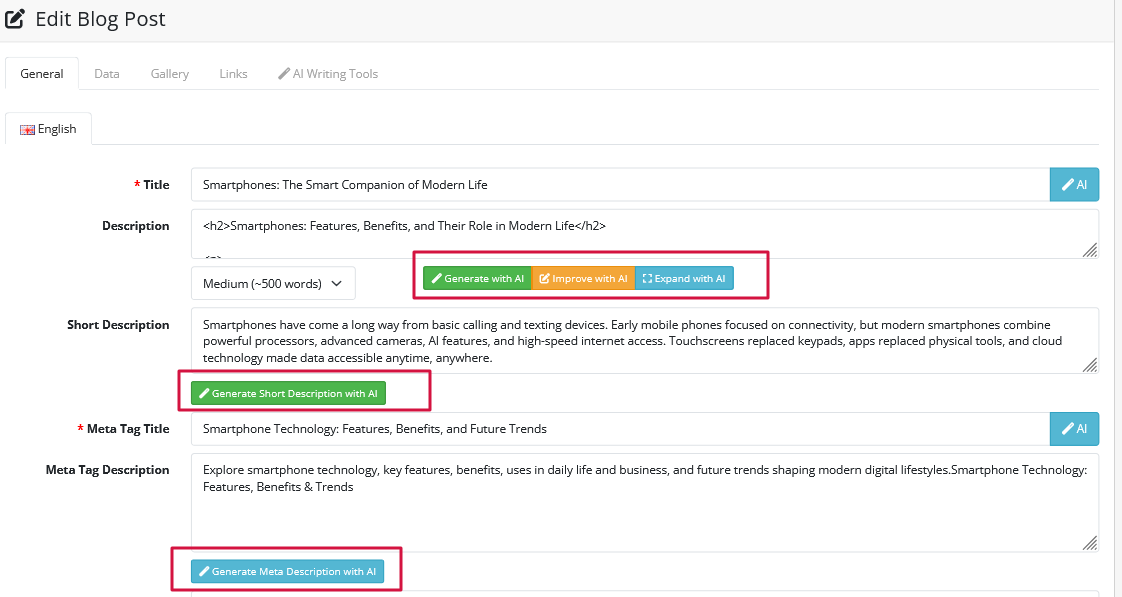Click Generate with AI button
Viewport: 1122px width, 597px height.
pyautogui.click(x=477, y=278)
